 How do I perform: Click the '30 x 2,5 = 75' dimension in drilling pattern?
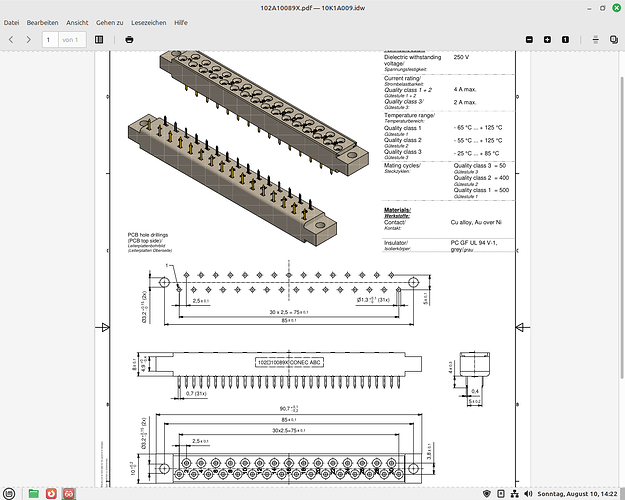click(x=289, y=312)
